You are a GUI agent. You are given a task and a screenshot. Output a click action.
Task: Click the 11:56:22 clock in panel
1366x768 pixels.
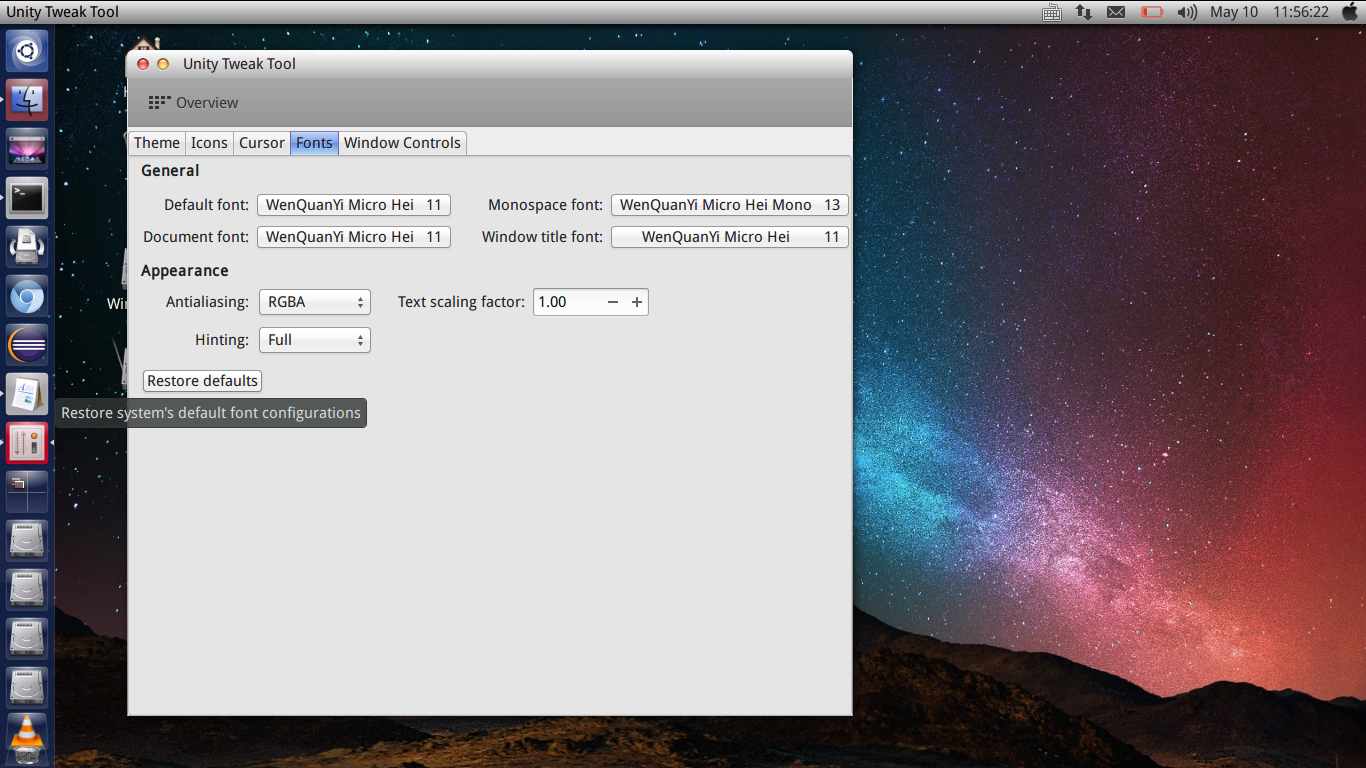[x=1301, y=12]
